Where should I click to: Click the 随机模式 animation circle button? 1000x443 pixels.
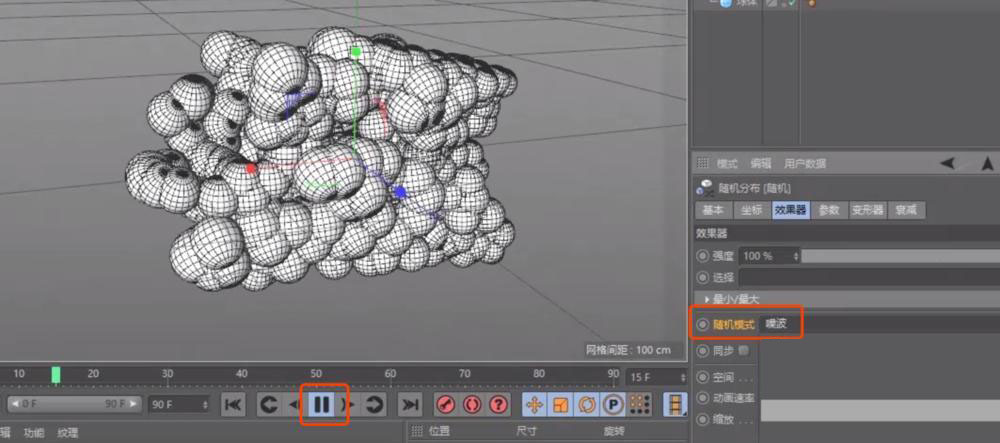pyautogui.click(x=703, y=324)
